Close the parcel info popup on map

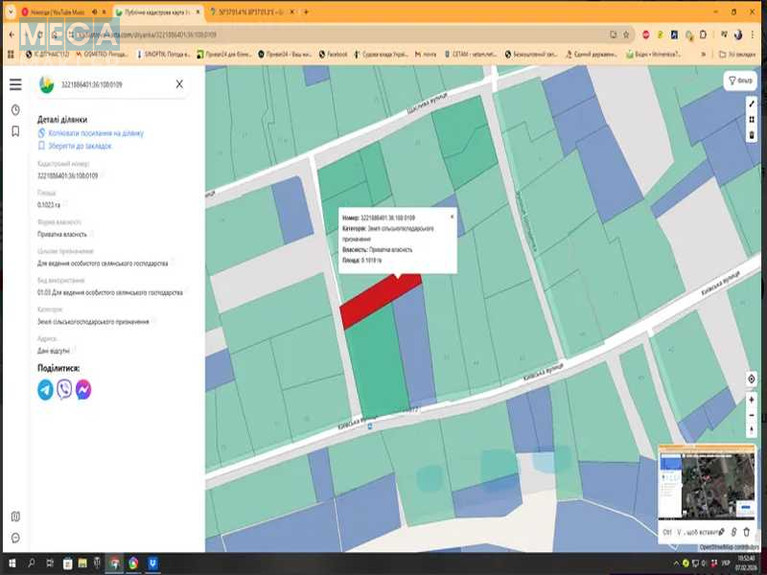click(x=451, y=215)
